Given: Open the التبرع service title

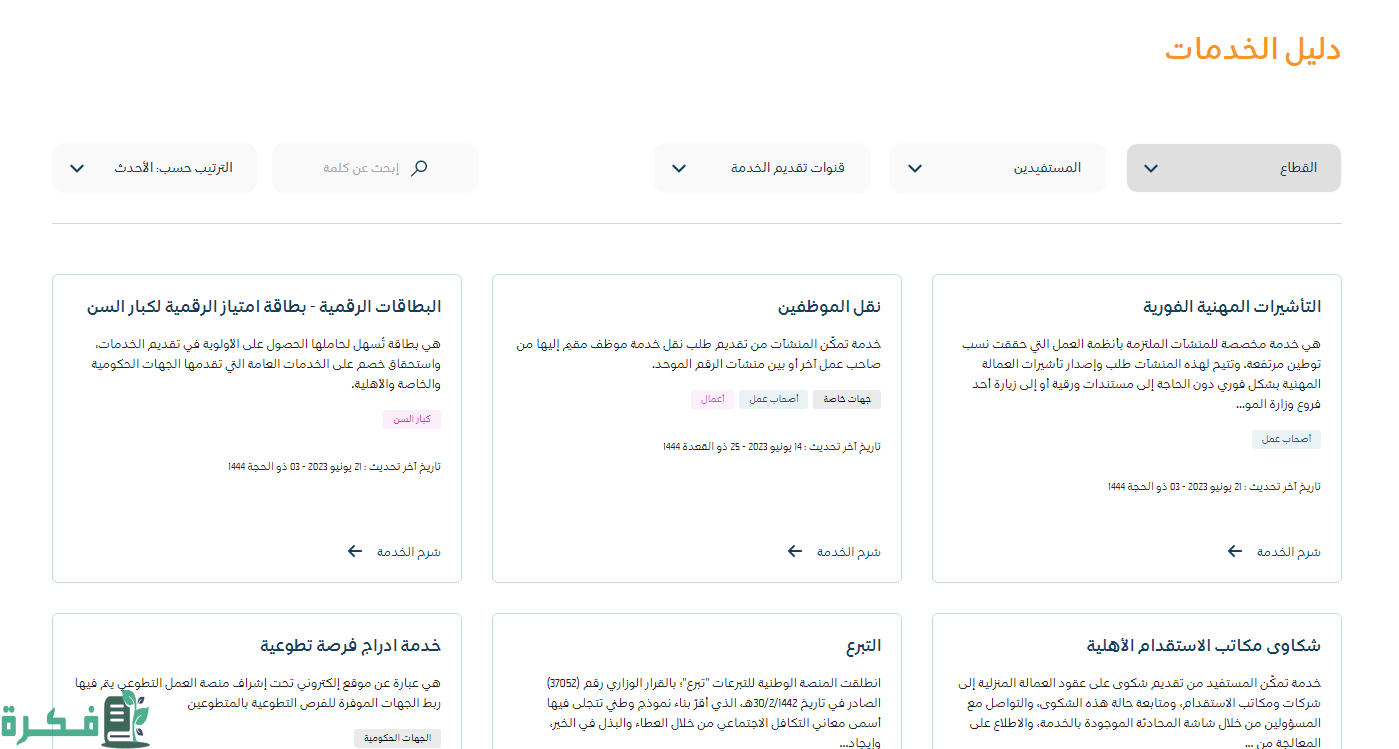Looking at the screenshot, I should (x=862, y=646).
